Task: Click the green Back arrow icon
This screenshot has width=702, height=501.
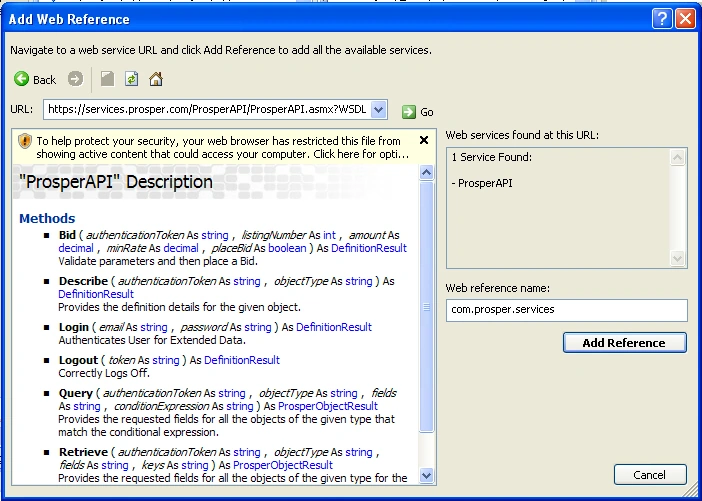Action: click(x=21, y=79)
